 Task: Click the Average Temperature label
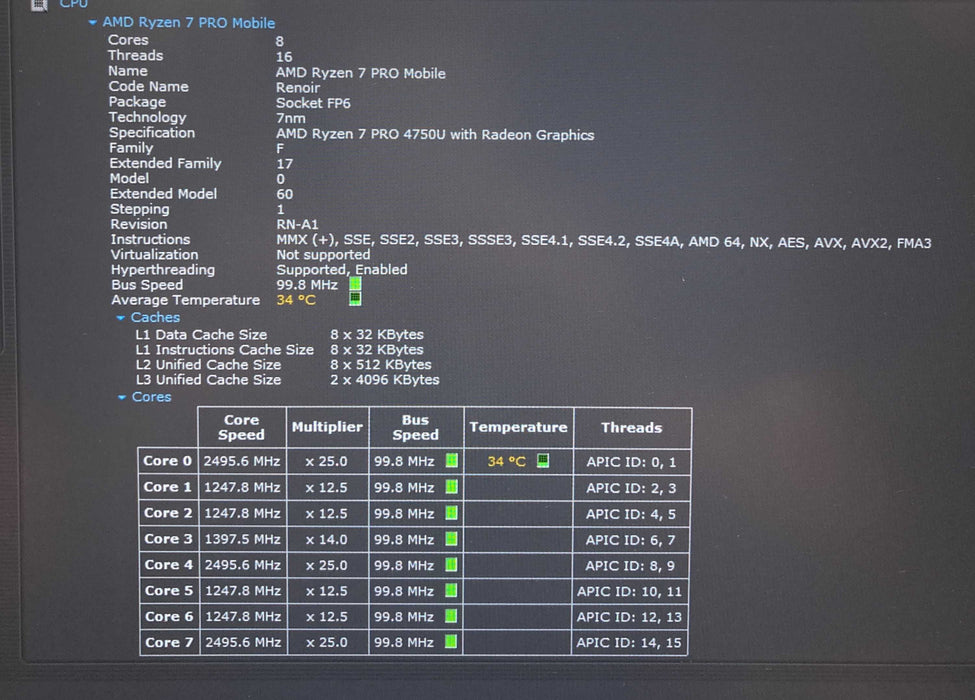click(185, 300)
